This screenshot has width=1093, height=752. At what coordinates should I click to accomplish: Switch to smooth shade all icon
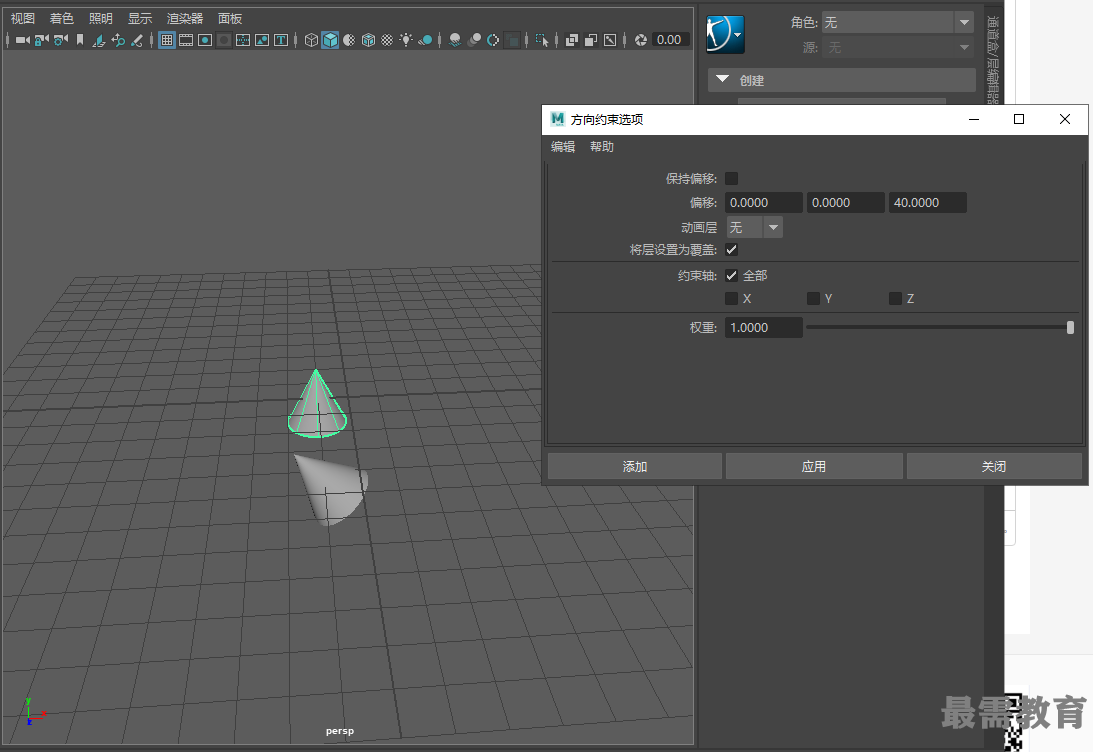330,40
